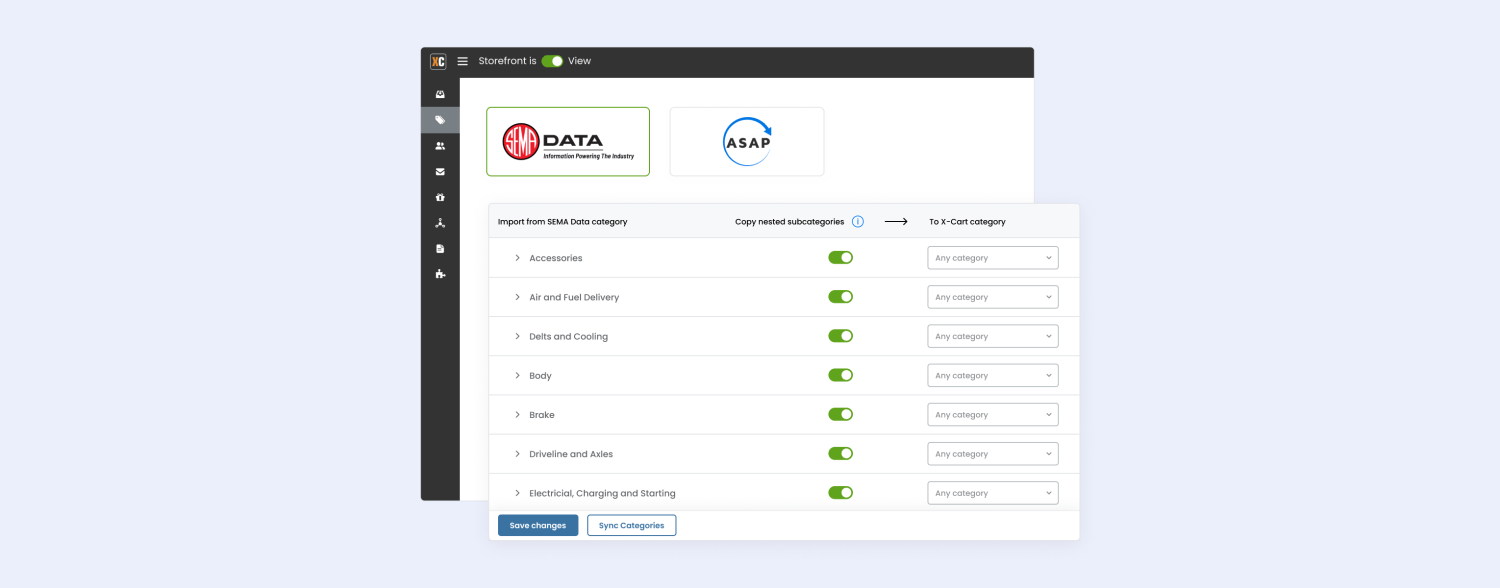Screen dimensions: 1500x588
Task: Select the SEMA Data tab
Action: pos(567,141)
